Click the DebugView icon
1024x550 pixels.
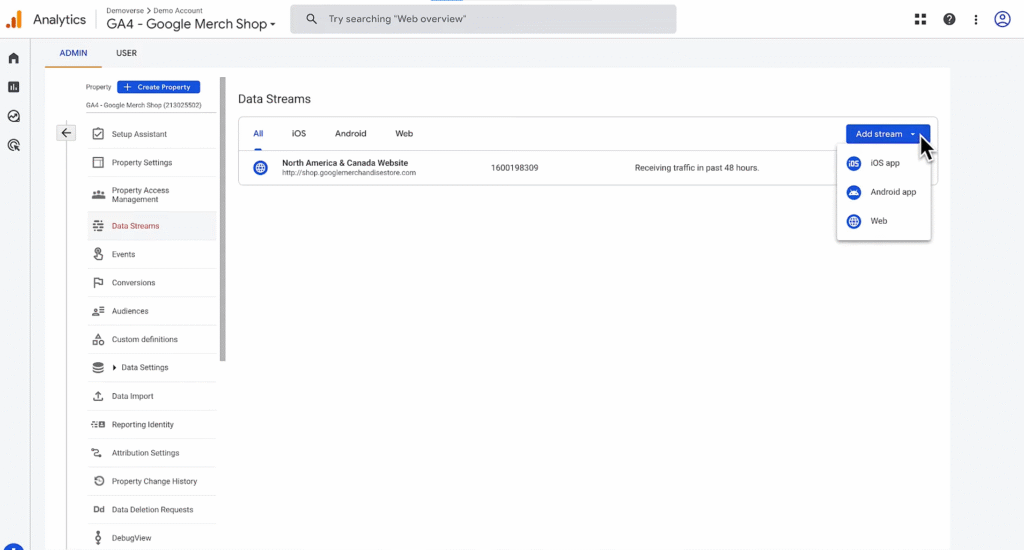tap(98, 538)
